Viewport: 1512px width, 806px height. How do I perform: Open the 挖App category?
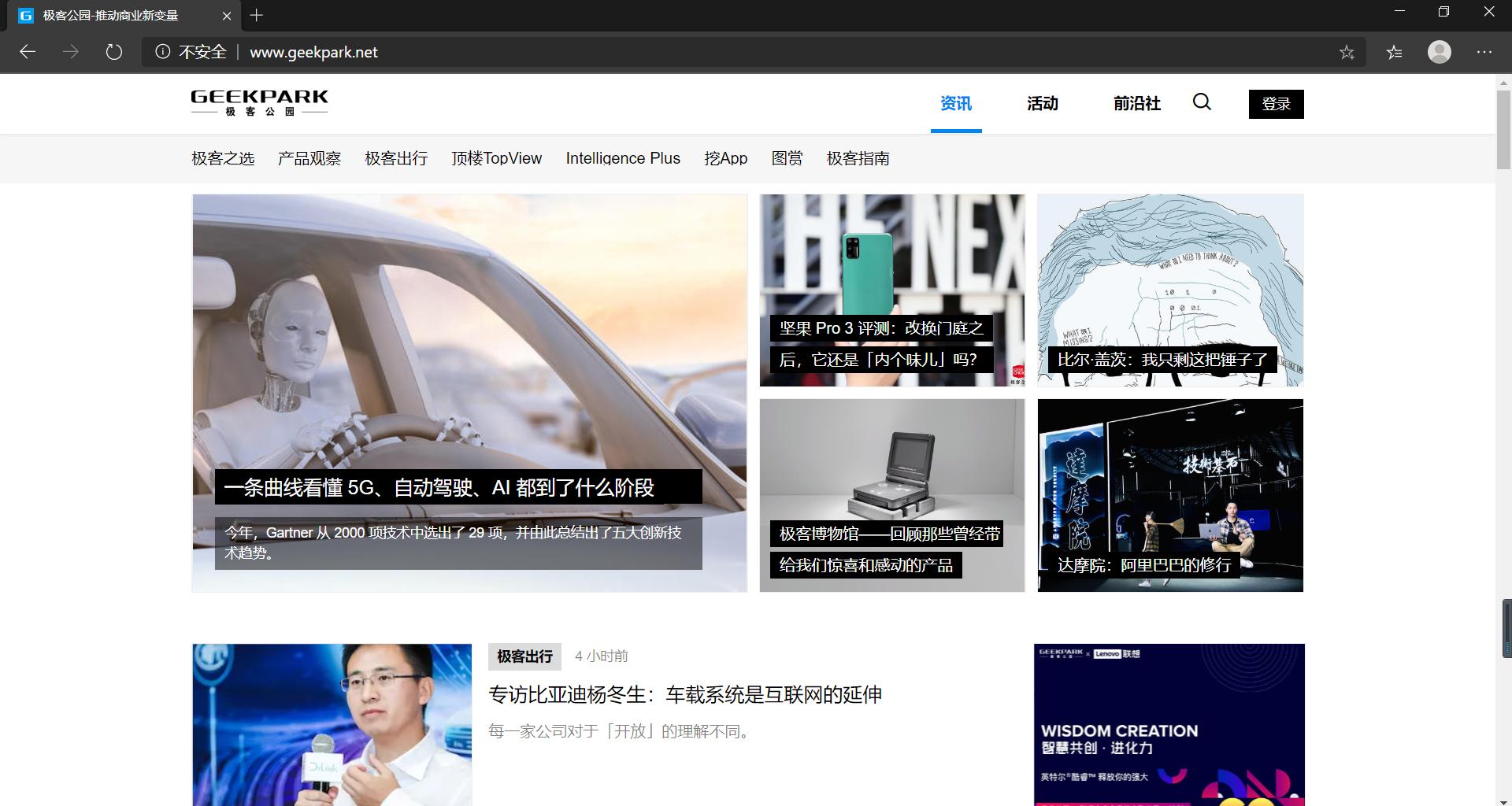pos(726,158)
